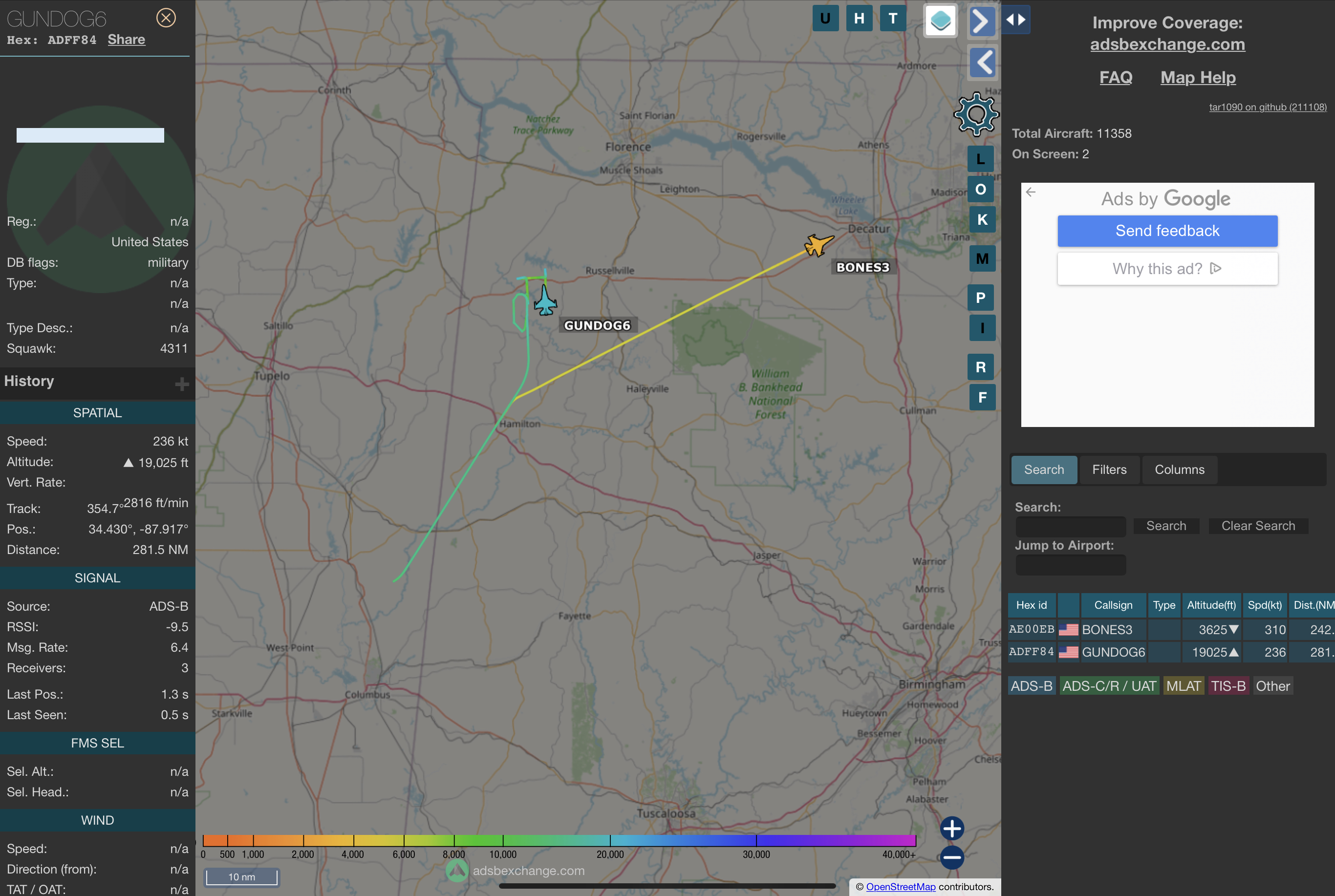
Task: Click the Other source legend label
Action: 1273,686
